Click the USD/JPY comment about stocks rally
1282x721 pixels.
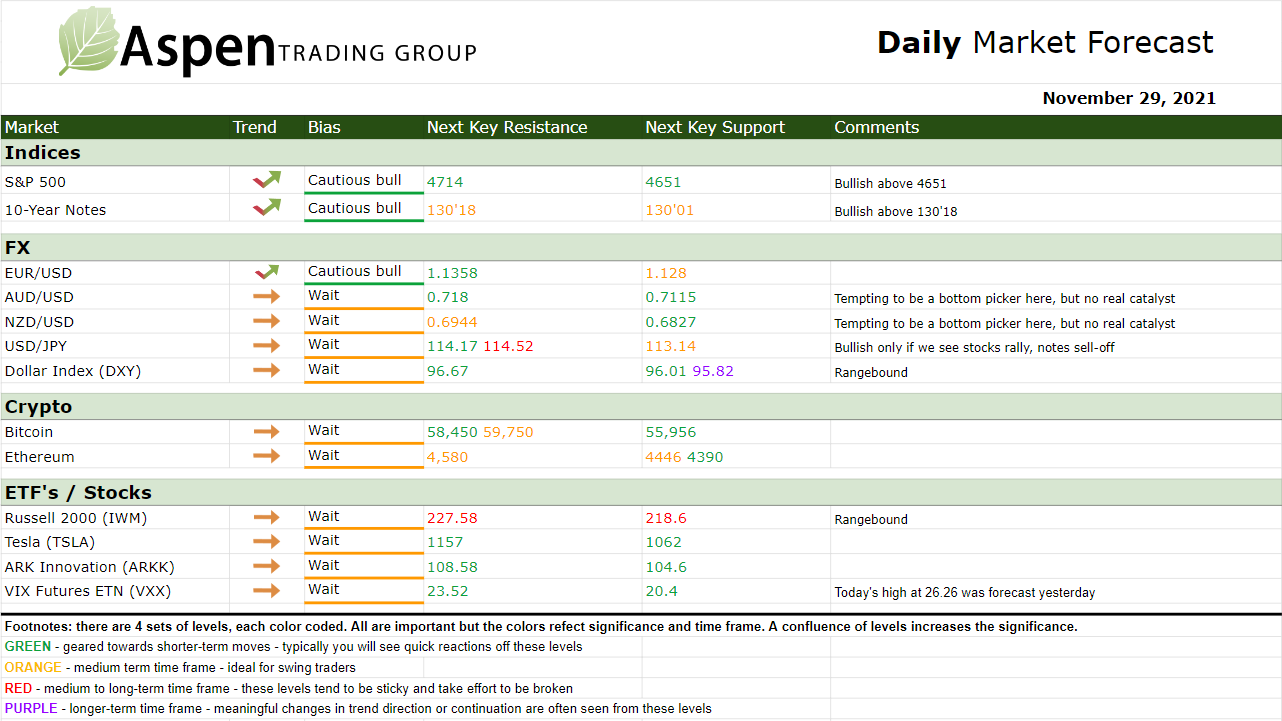coord(975,347)
